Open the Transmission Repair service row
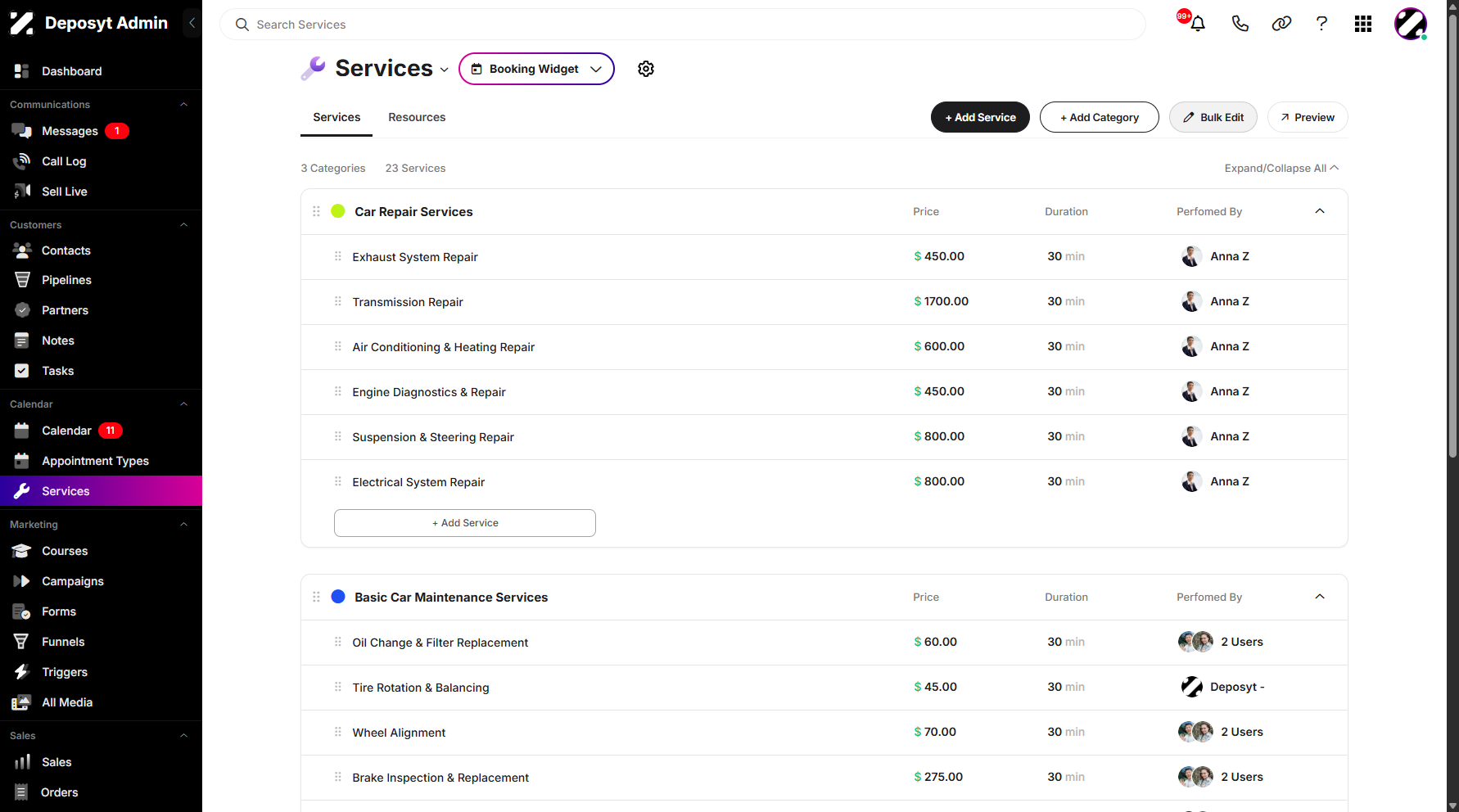This screenshot has width=1459, height=812. tap(824, 302)
